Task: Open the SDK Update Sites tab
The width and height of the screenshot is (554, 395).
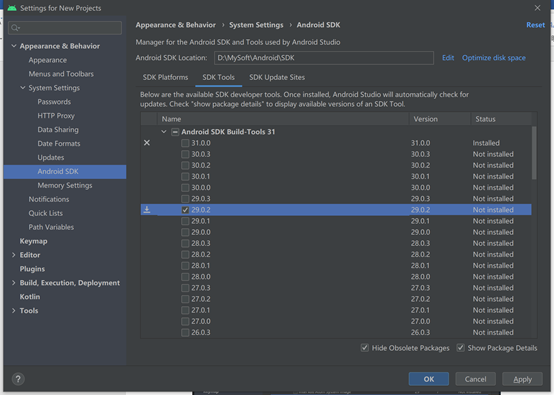Action: click(x=277, y=77)
